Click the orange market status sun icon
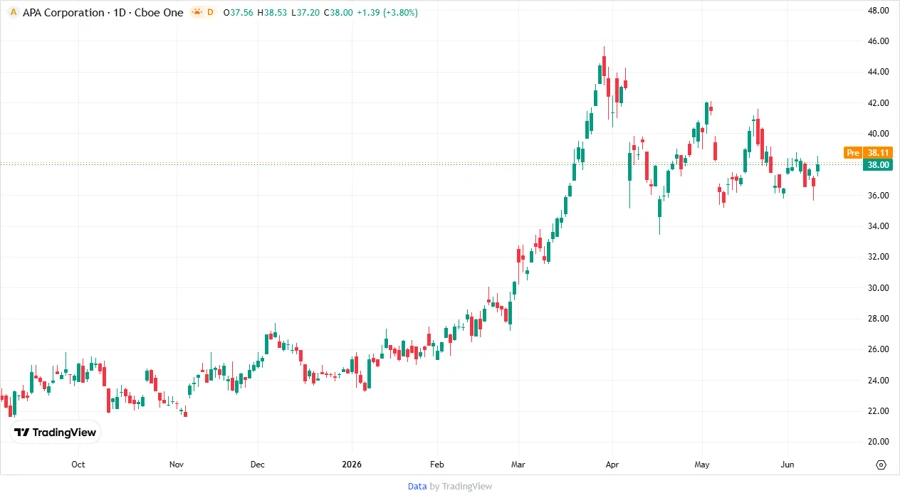This screenshot has height=498, width=900. pyautogui.click(x=197, y=12)
